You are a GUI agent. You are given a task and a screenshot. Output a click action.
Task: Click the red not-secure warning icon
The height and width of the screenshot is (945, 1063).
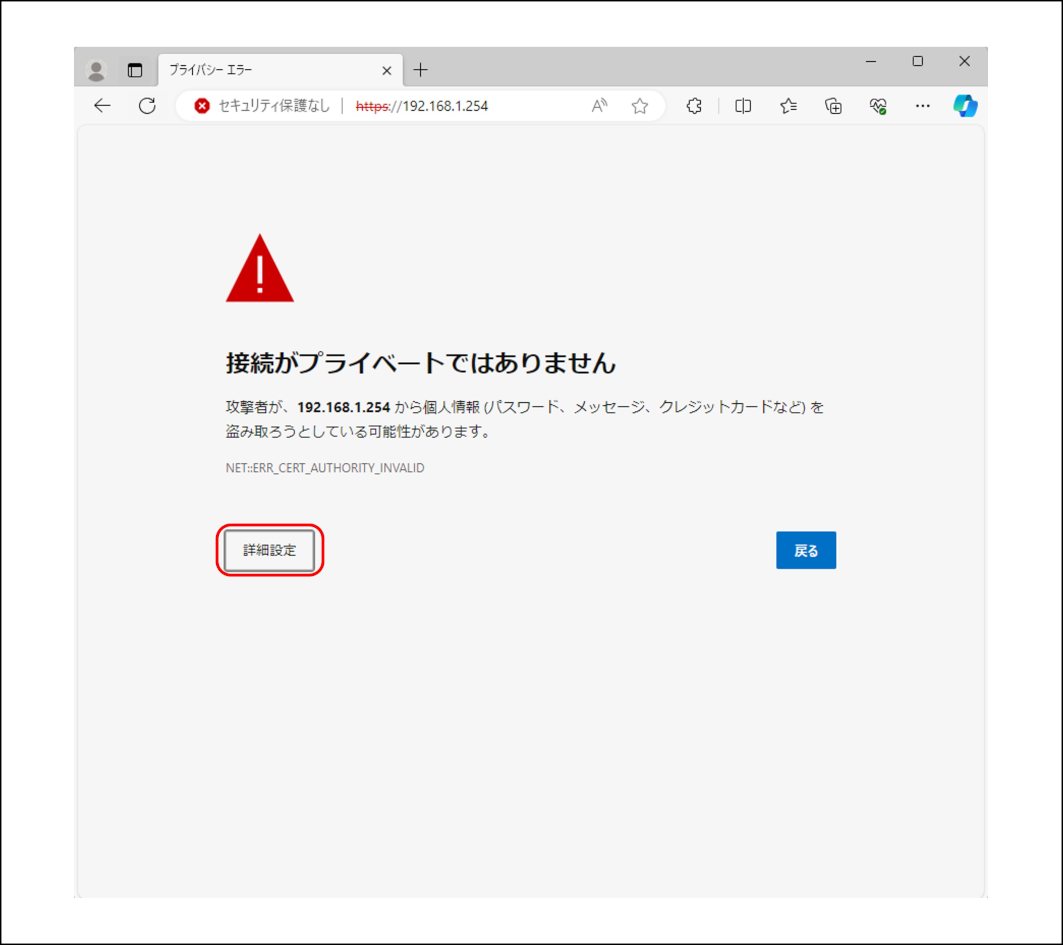[201, 106]
